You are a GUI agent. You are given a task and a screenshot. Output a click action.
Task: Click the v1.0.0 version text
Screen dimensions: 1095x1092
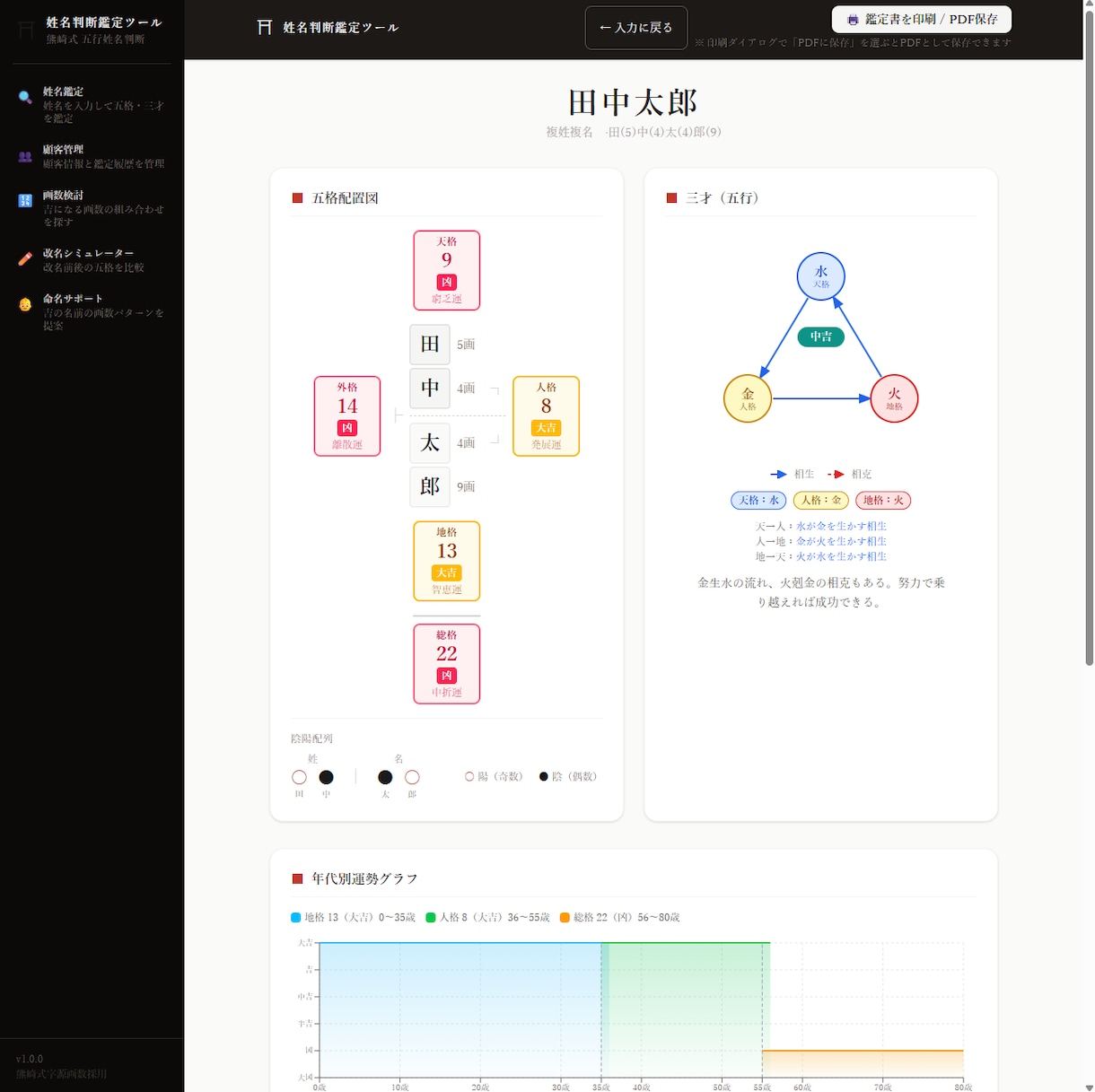click(30, 1059)
